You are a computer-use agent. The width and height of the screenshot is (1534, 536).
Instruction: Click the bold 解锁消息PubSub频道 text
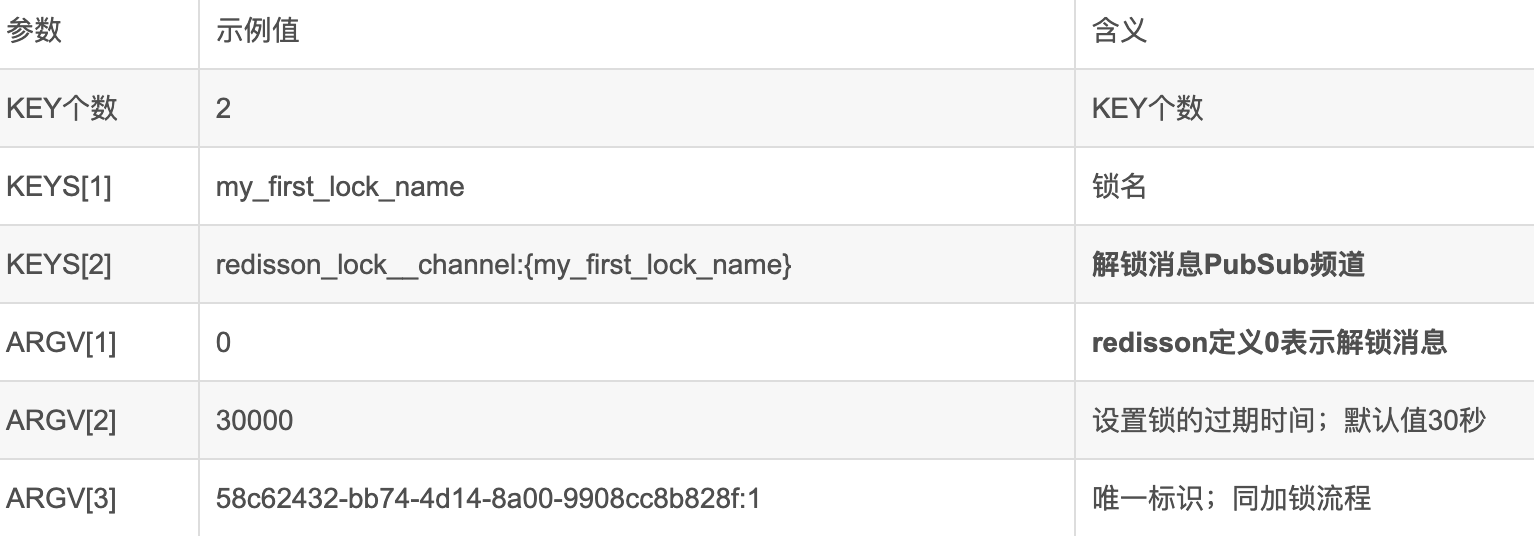(x=1228, y=265)
